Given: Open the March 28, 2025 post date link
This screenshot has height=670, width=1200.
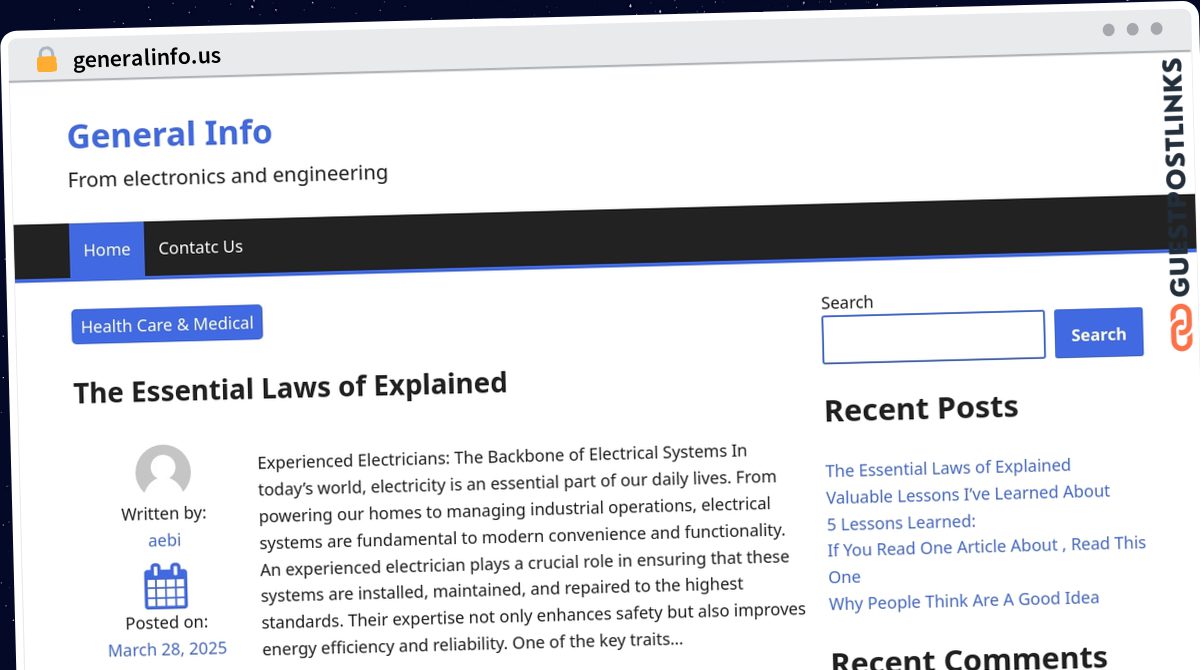Looking at the screenshot, I should coord(168,649).
